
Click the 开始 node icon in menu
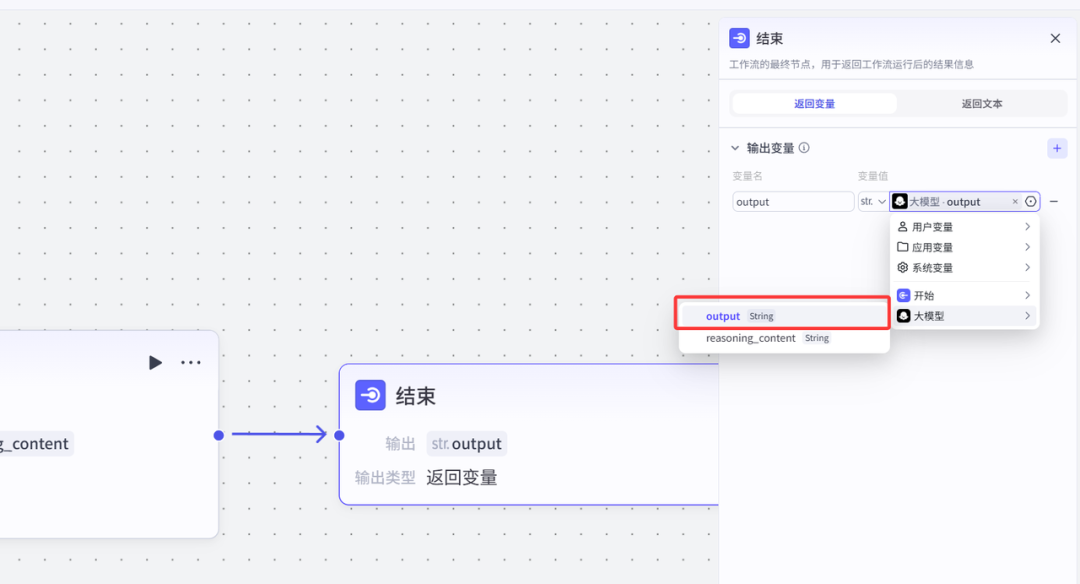(x=903, y=295)
